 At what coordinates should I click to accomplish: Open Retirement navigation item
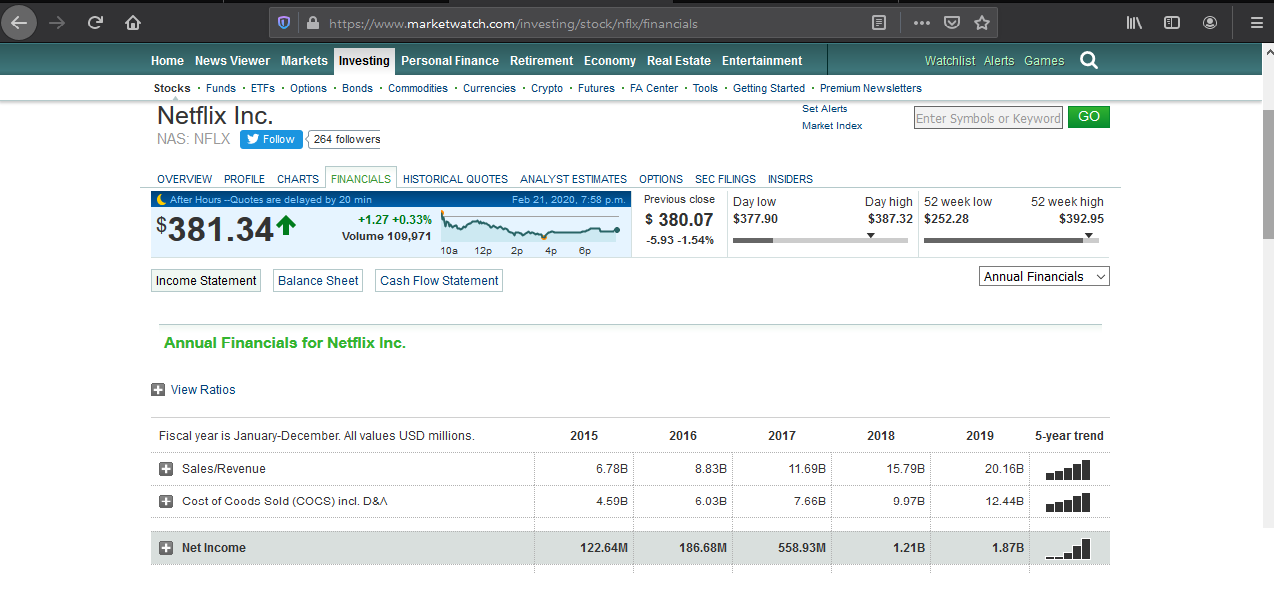541,61
